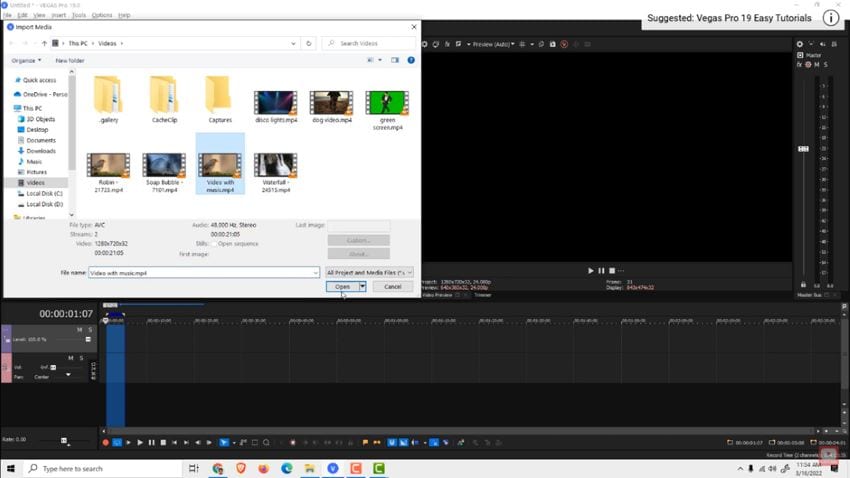Click the Record button in transport bar
This screenshot has height=478, width=850.
105,443
